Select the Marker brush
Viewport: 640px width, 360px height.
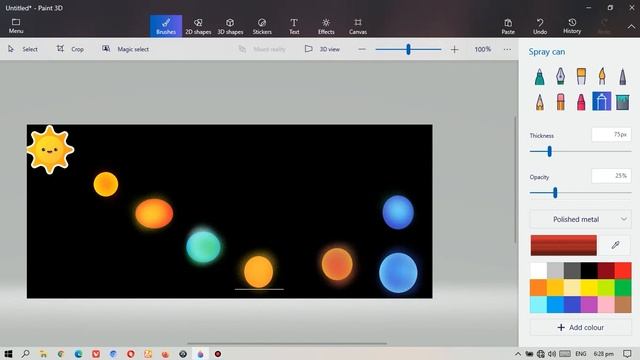tap(540, 77)
